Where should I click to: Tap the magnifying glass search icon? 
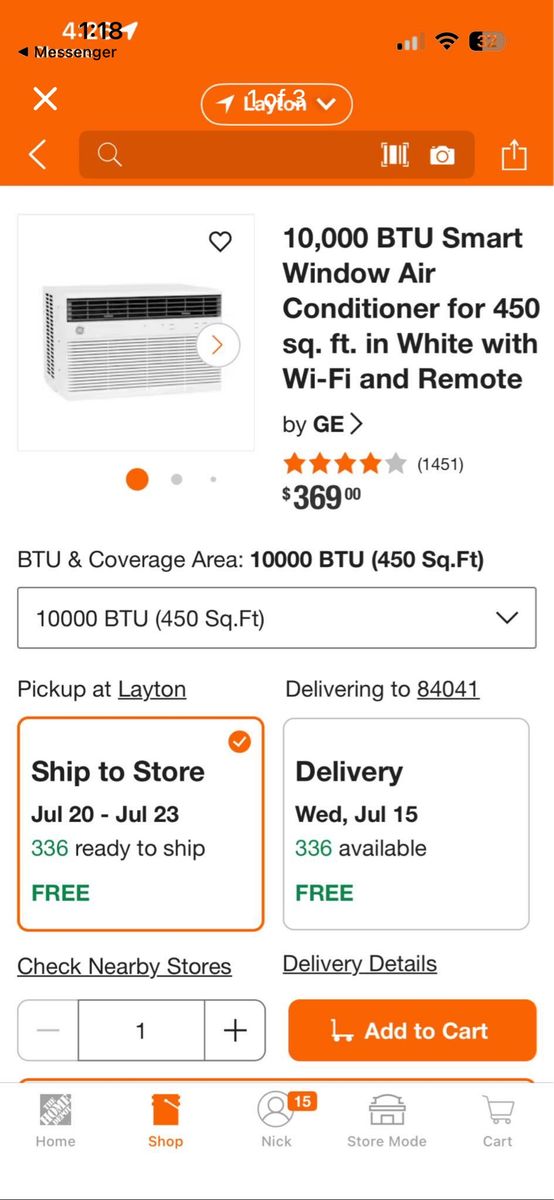click(110, 155)
